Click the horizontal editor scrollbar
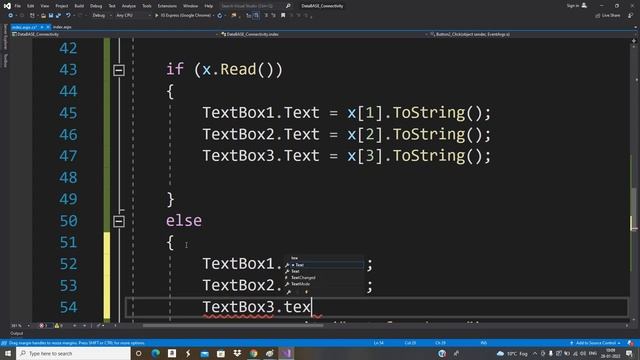Image resolution: width=640 pixels, height=360 pixels. [233, 326]
